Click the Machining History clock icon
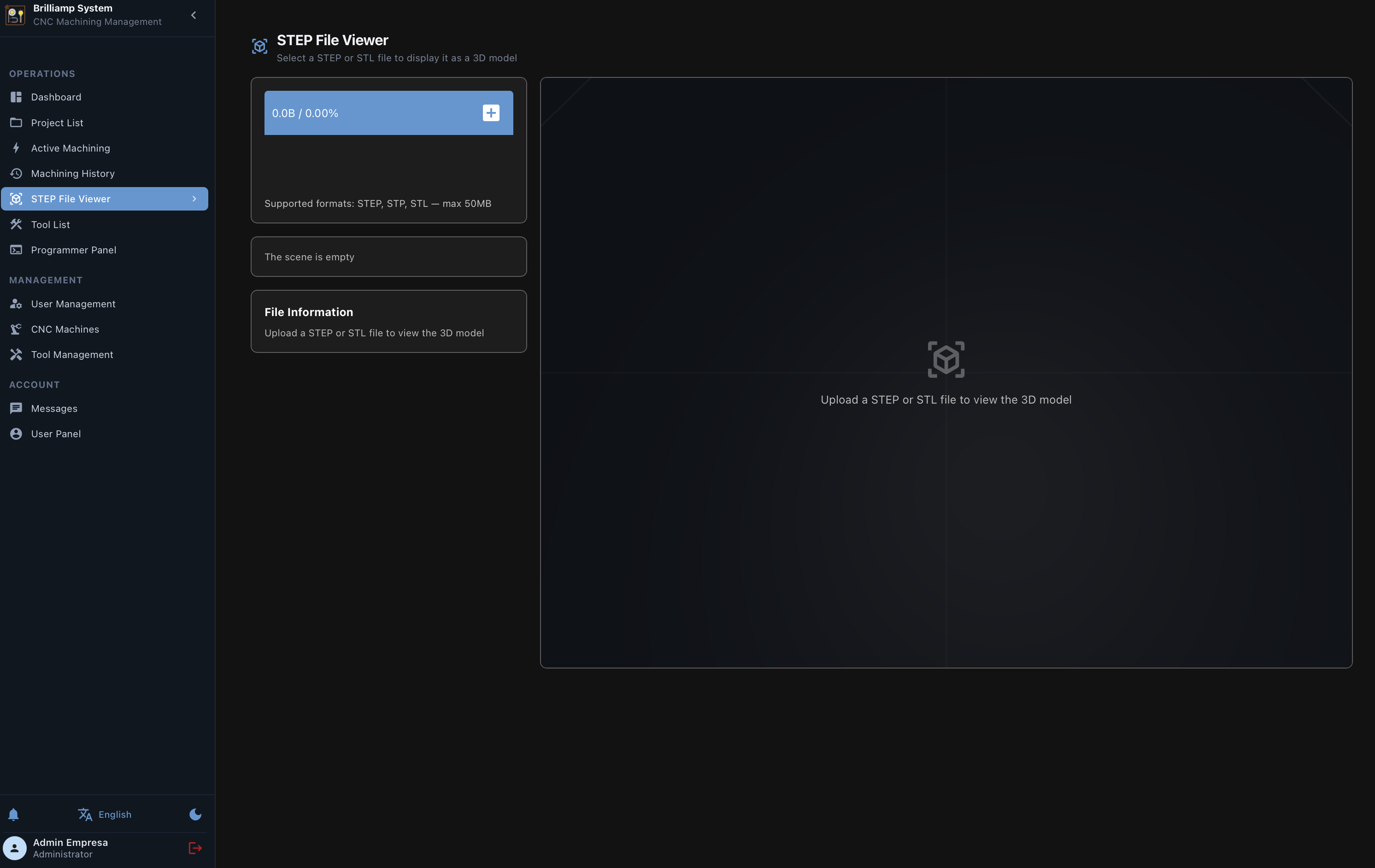 pos(16,173)
